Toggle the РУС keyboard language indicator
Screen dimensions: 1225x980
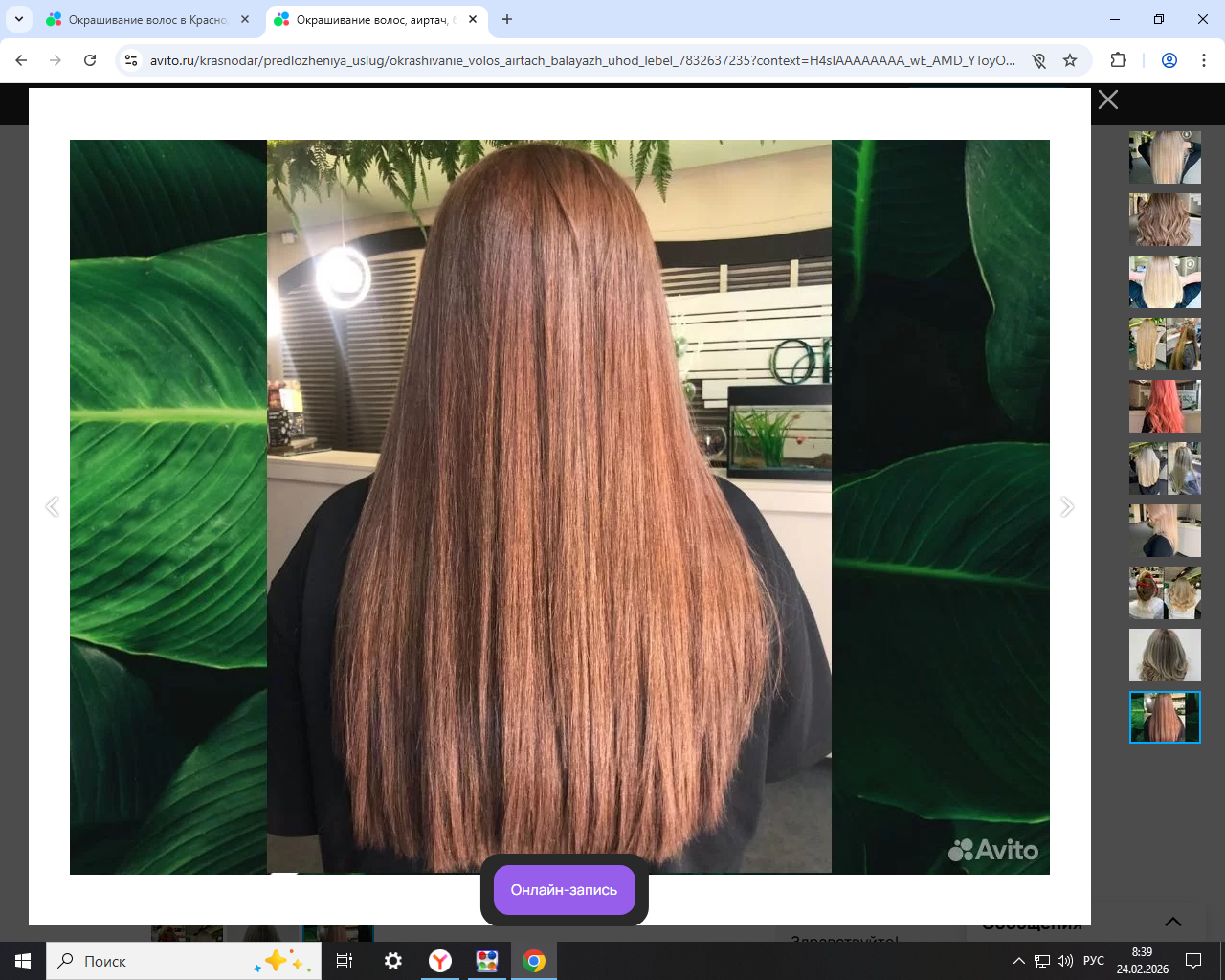tap(1093, 961)
